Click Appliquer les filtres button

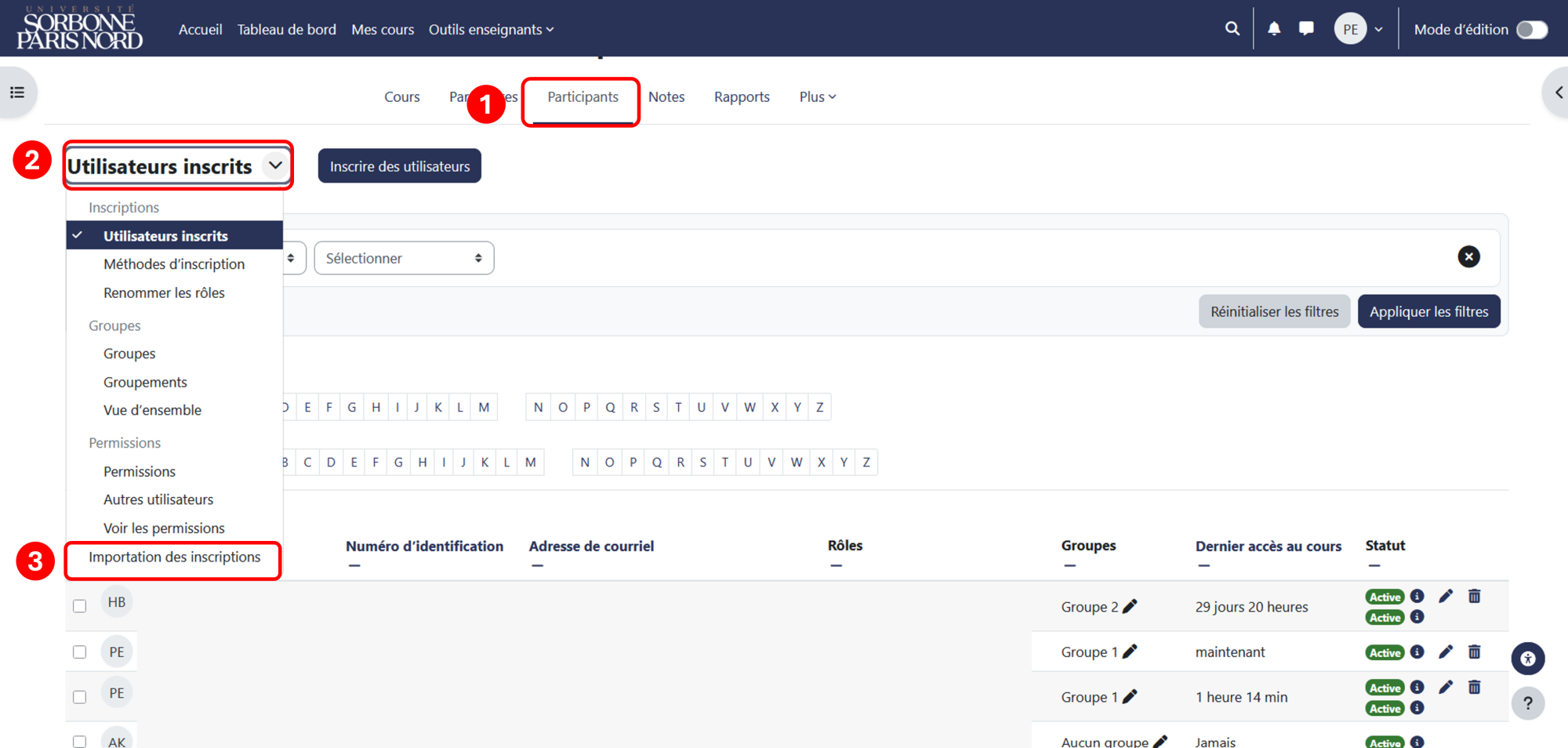(x=1428, y=311)
